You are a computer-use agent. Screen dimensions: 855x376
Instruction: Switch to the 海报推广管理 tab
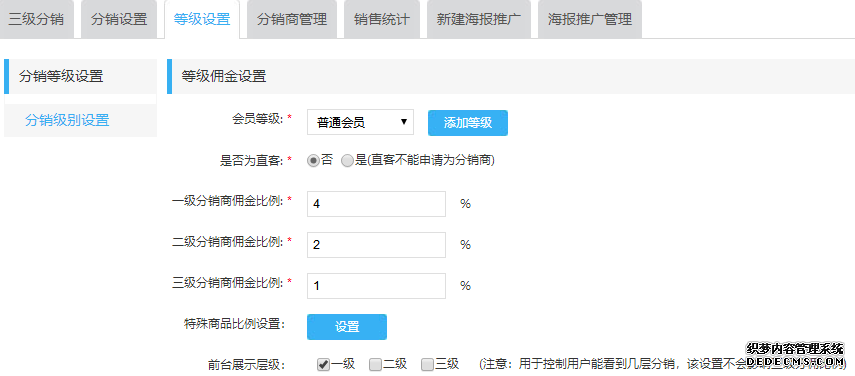[x=590, y=20]
